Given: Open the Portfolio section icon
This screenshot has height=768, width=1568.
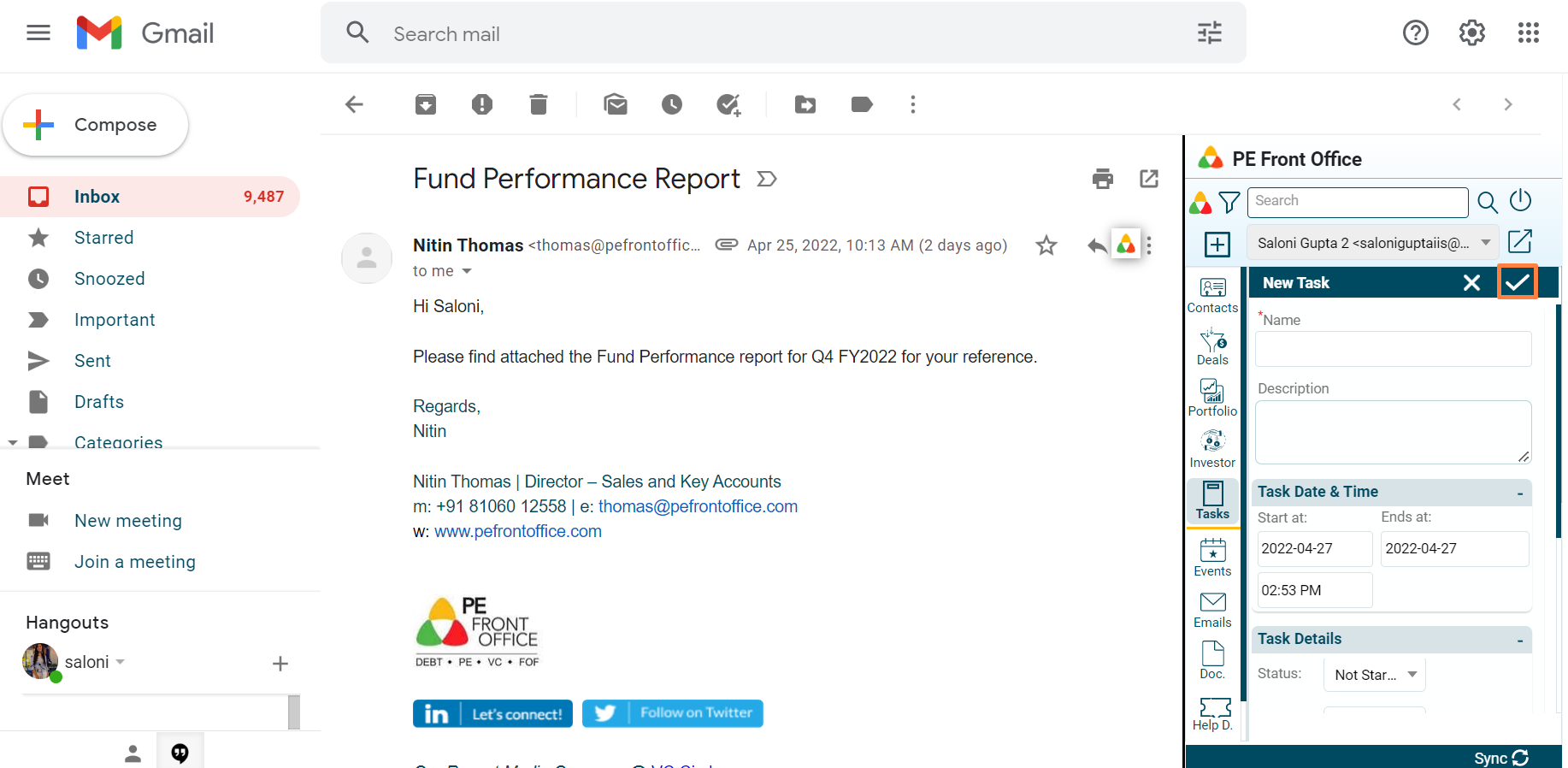Looking at the screenshot, I should (1212, 399).
